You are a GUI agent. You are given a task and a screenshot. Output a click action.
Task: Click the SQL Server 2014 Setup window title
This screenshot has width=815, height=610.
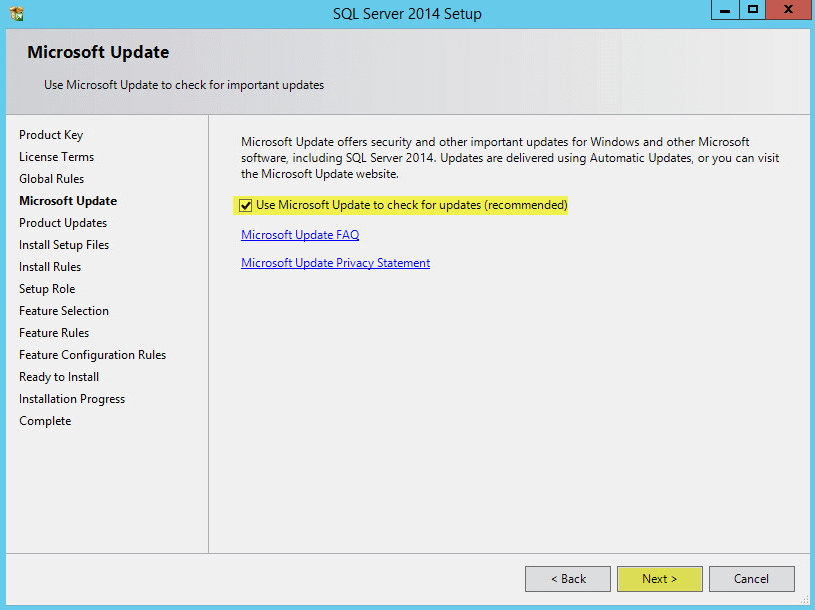tap(408, 14)
